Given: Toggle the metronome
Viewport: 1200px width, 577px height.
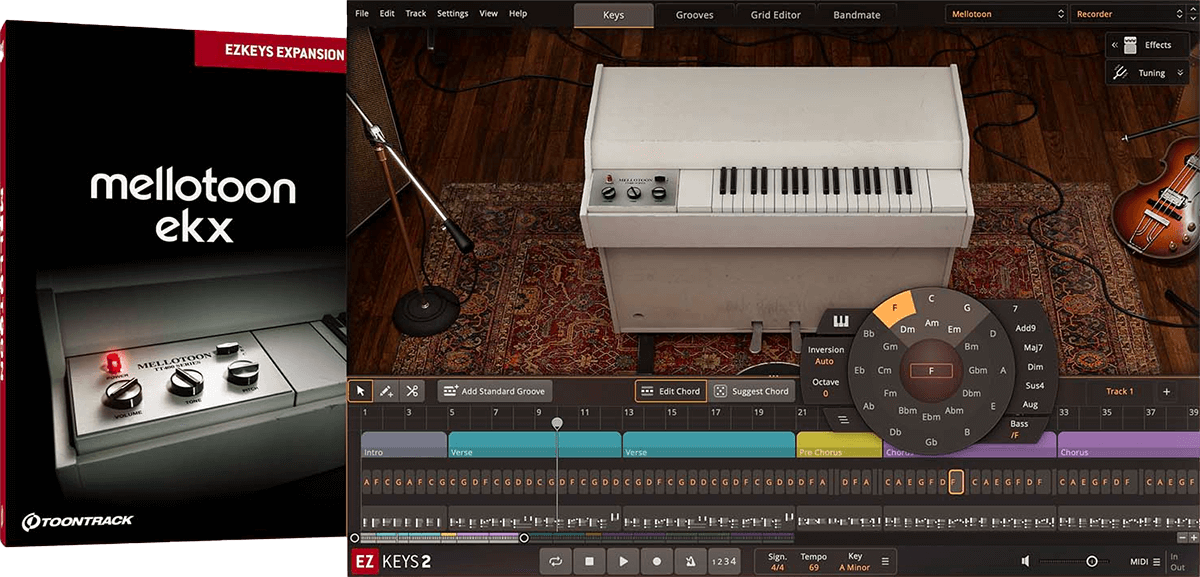Looking at the screenshot, I should pos(691,561).
